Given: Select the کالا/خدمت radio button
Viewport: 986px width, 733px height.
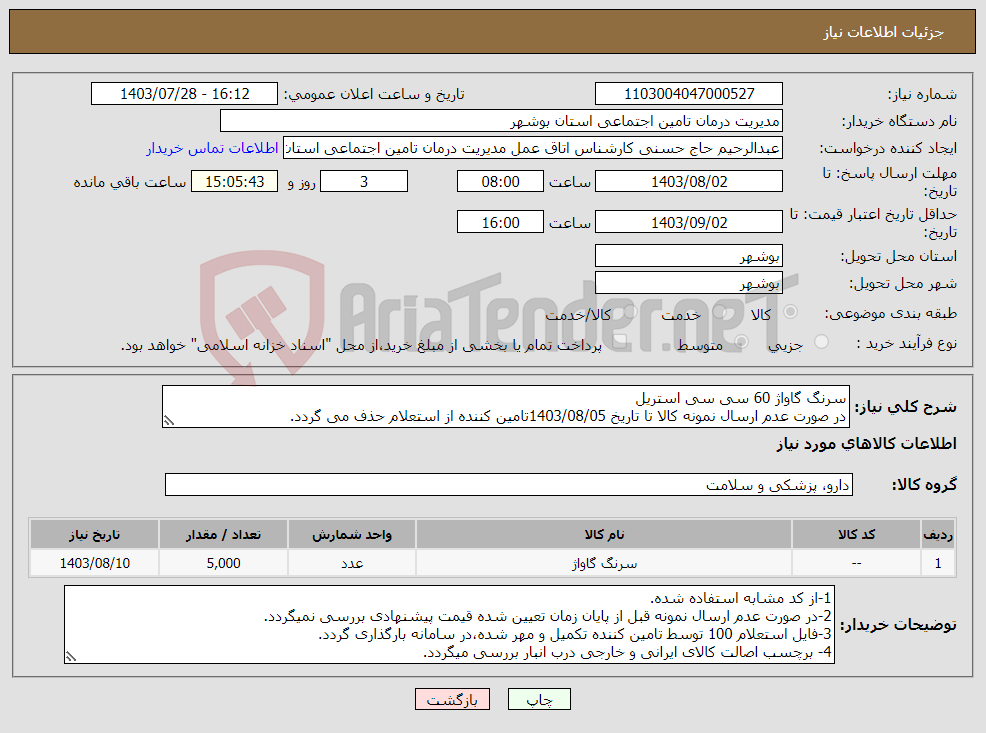Looking at the screenshot, I should tap(630, 312).
